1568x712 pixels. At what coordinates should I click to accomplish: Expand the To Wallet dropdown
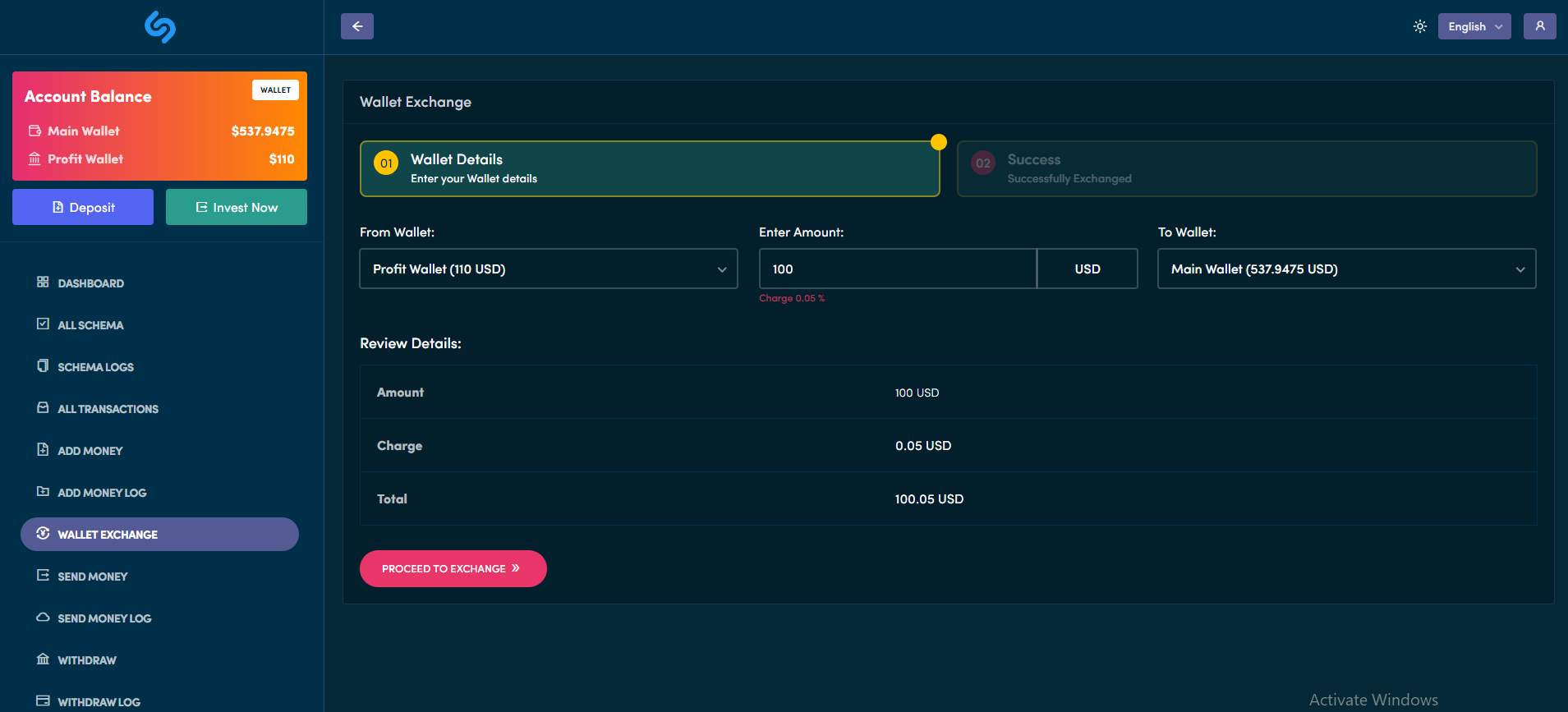pyautogui.click(x=1346, y=269)
